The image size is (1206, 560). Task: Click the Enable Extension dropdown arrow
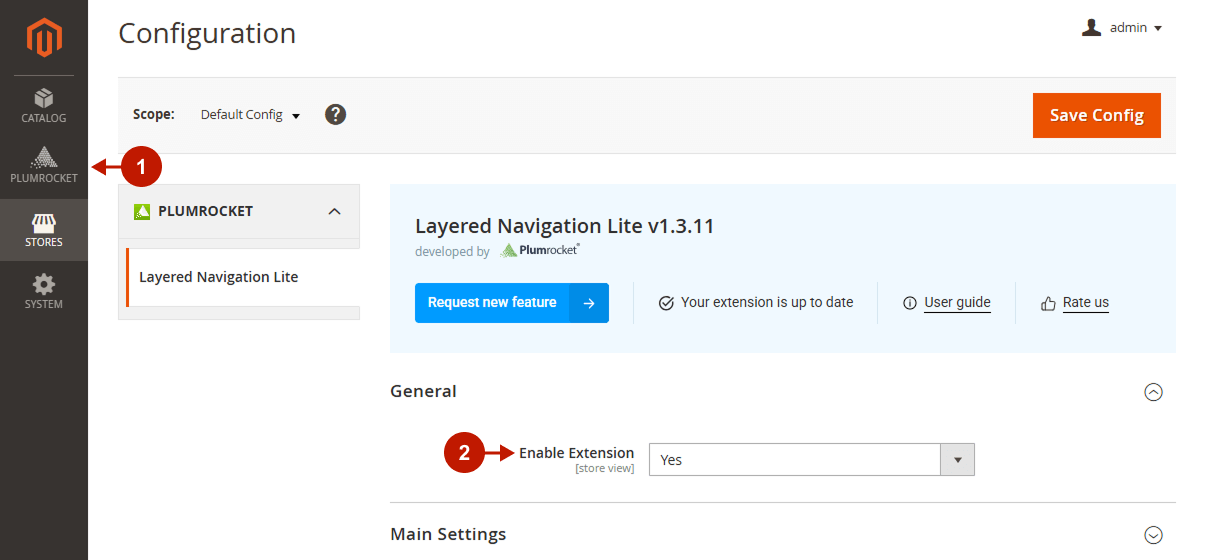pos(957,460)
